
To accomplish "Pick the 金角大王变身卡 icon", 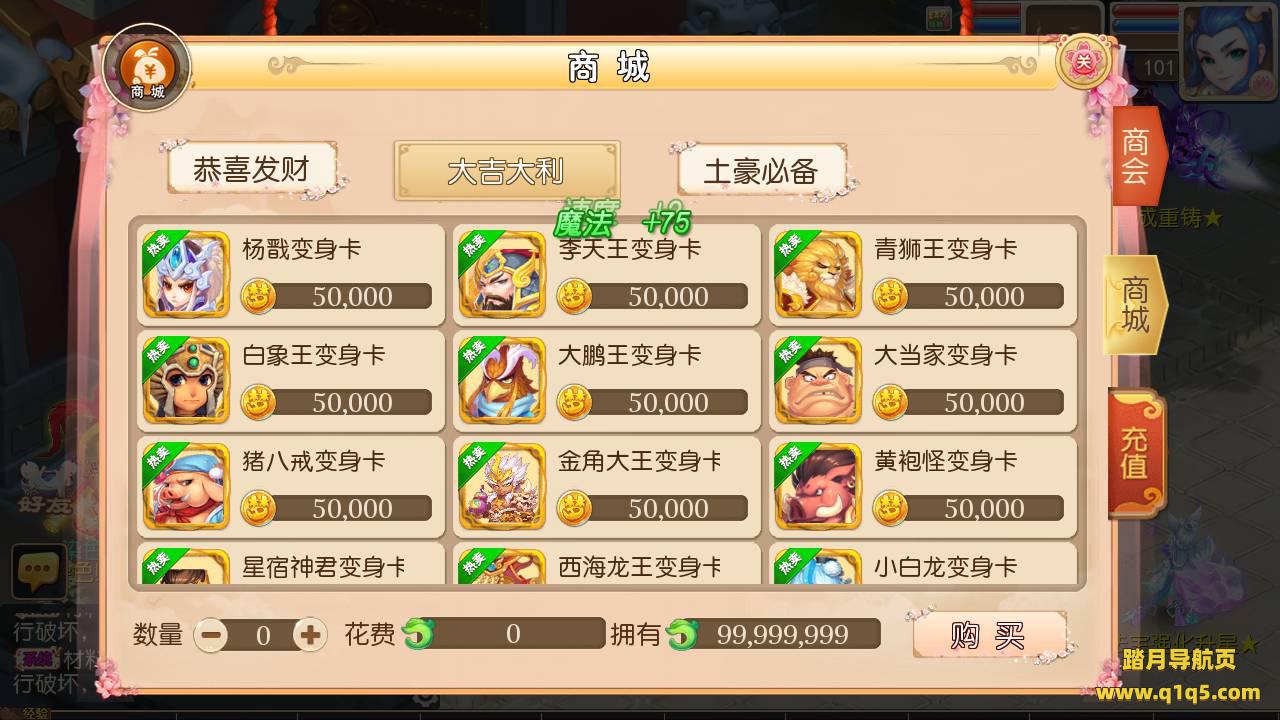I will 502,486.
